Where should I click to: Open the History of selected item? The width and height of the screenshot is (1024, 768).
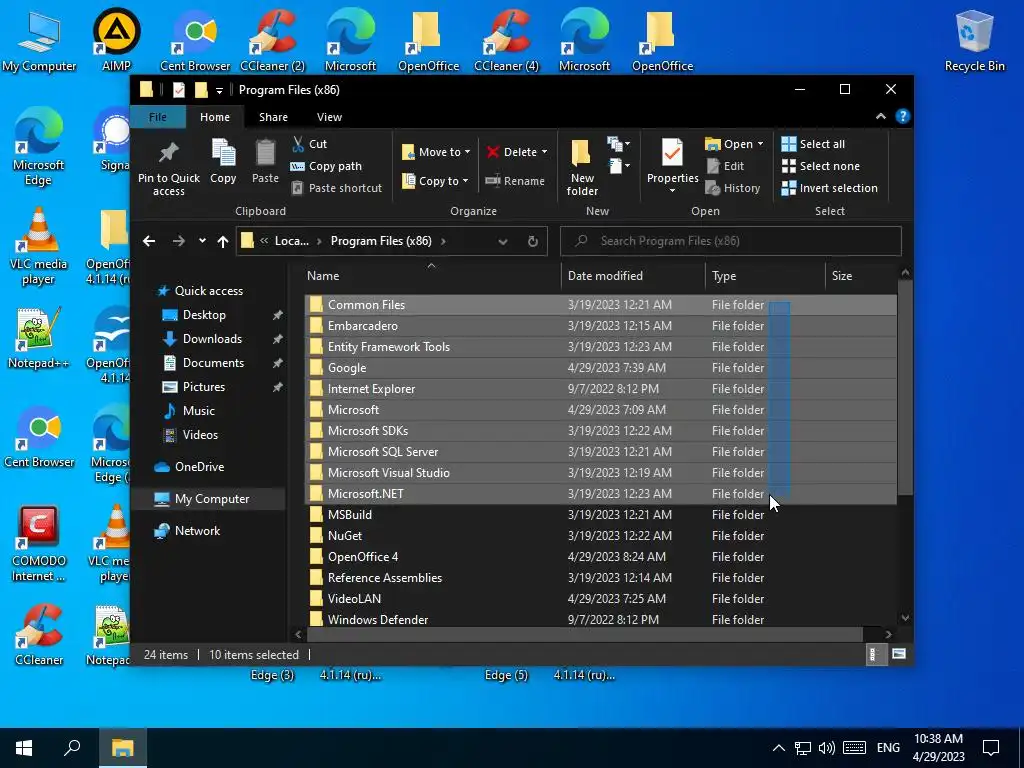pyautogui.click(x=733, y=188)
